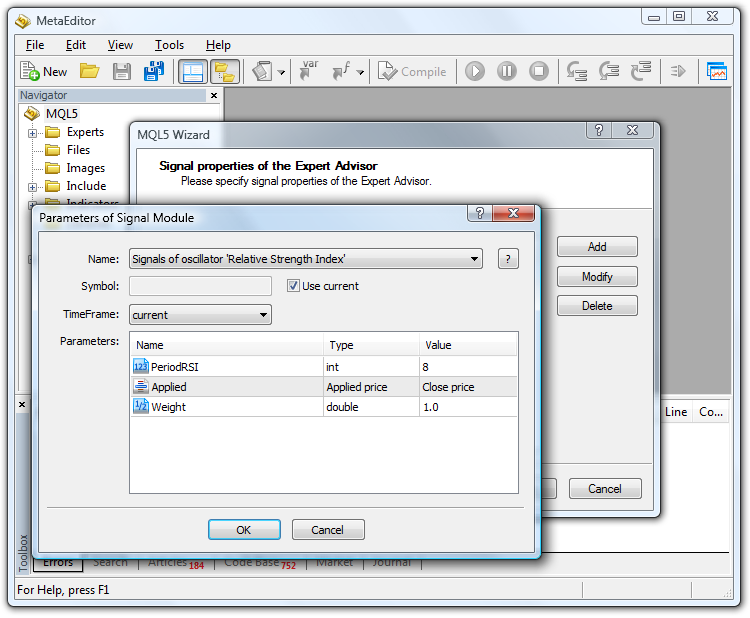The height and width of the screenshot is (618, 750).
Task: Start debugging with the play icon
Action: click(475, 71)
